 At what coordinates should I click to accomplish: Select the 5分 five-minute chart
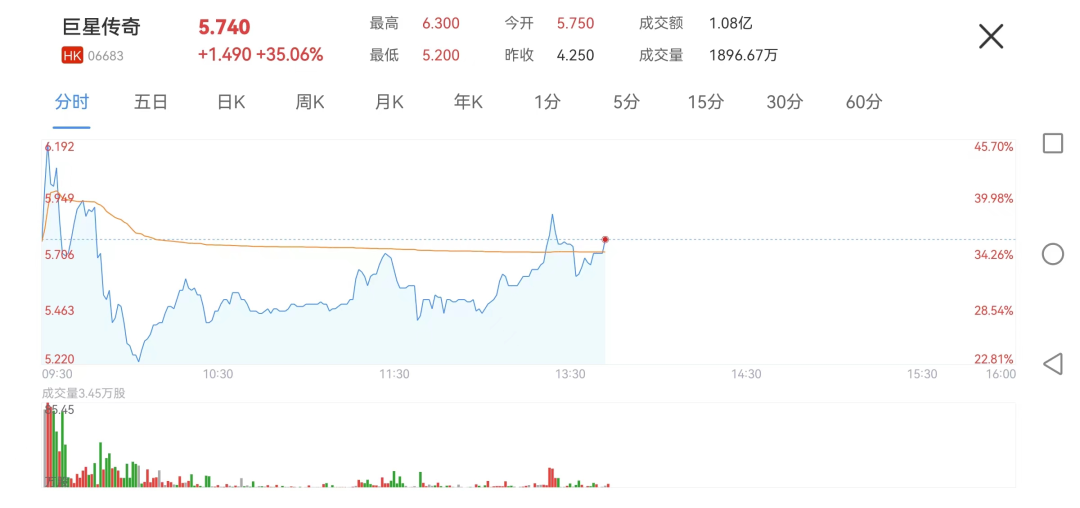tap(626, 102)
